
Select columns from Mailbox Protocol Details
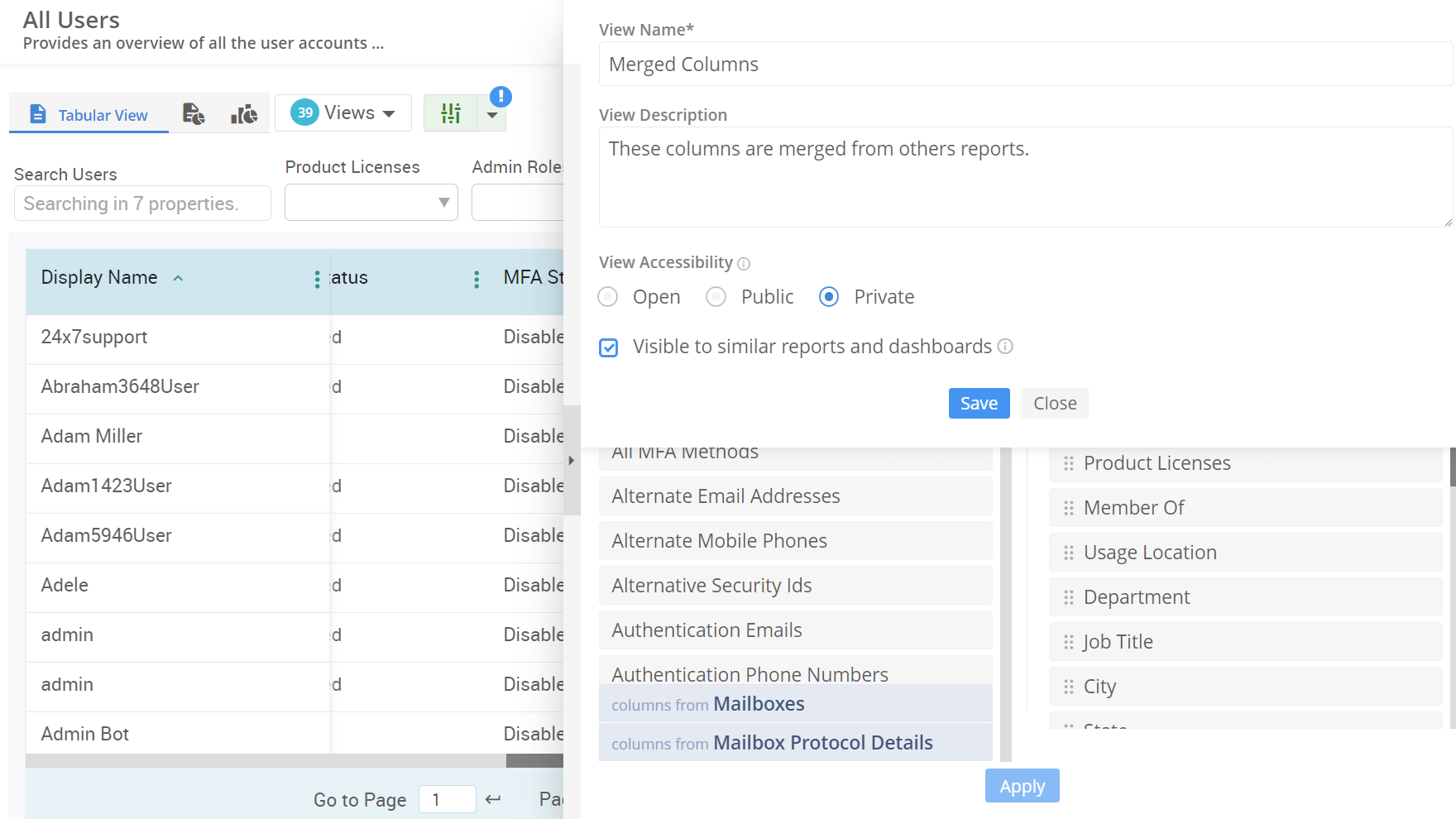click(795, 742)
